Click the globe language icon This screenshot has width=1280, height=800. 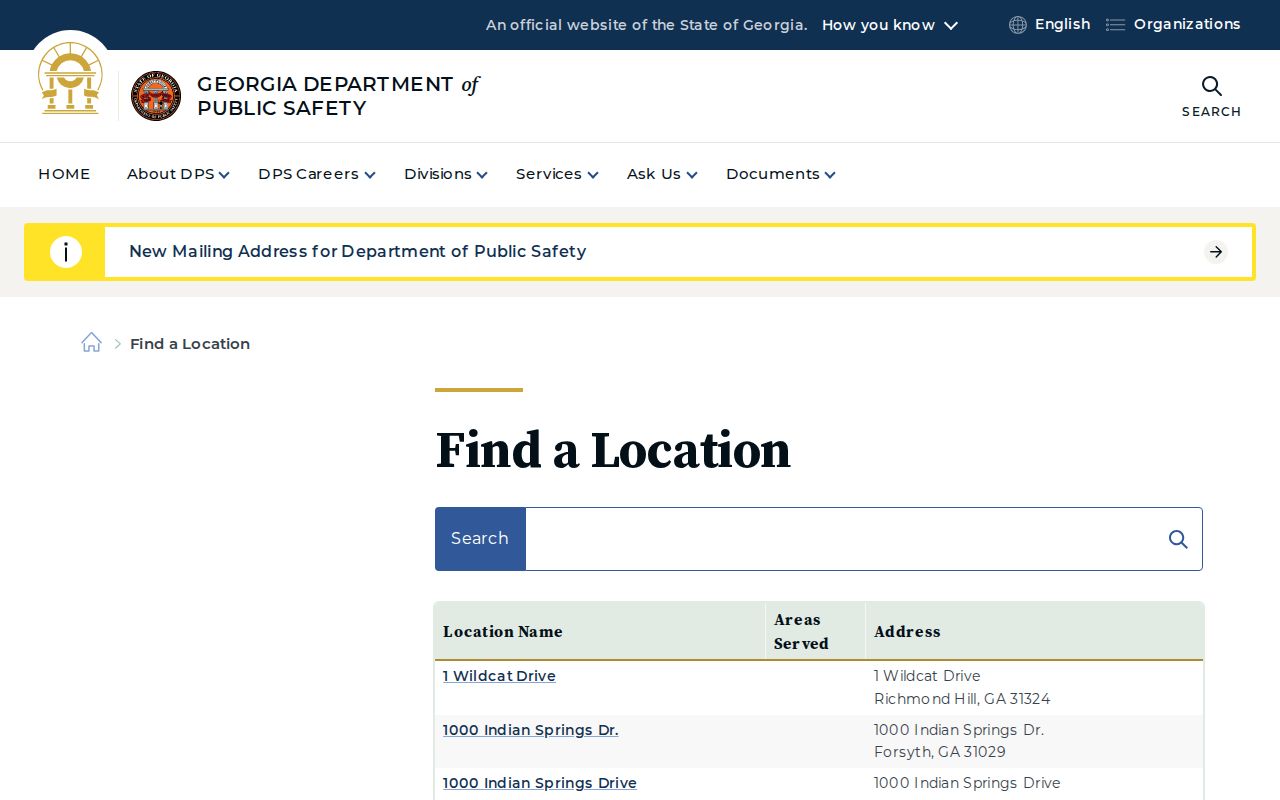[1018, 25]
